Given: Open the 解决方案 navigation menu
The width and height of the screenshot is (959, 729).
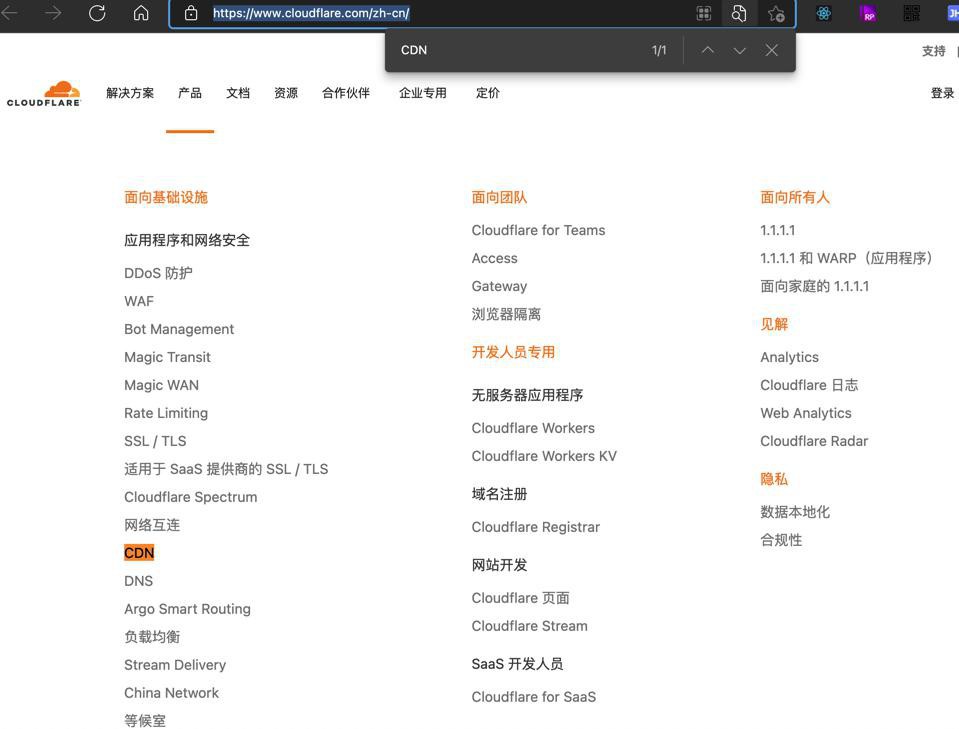Looking at the screenshot, I should click(130, 93).
